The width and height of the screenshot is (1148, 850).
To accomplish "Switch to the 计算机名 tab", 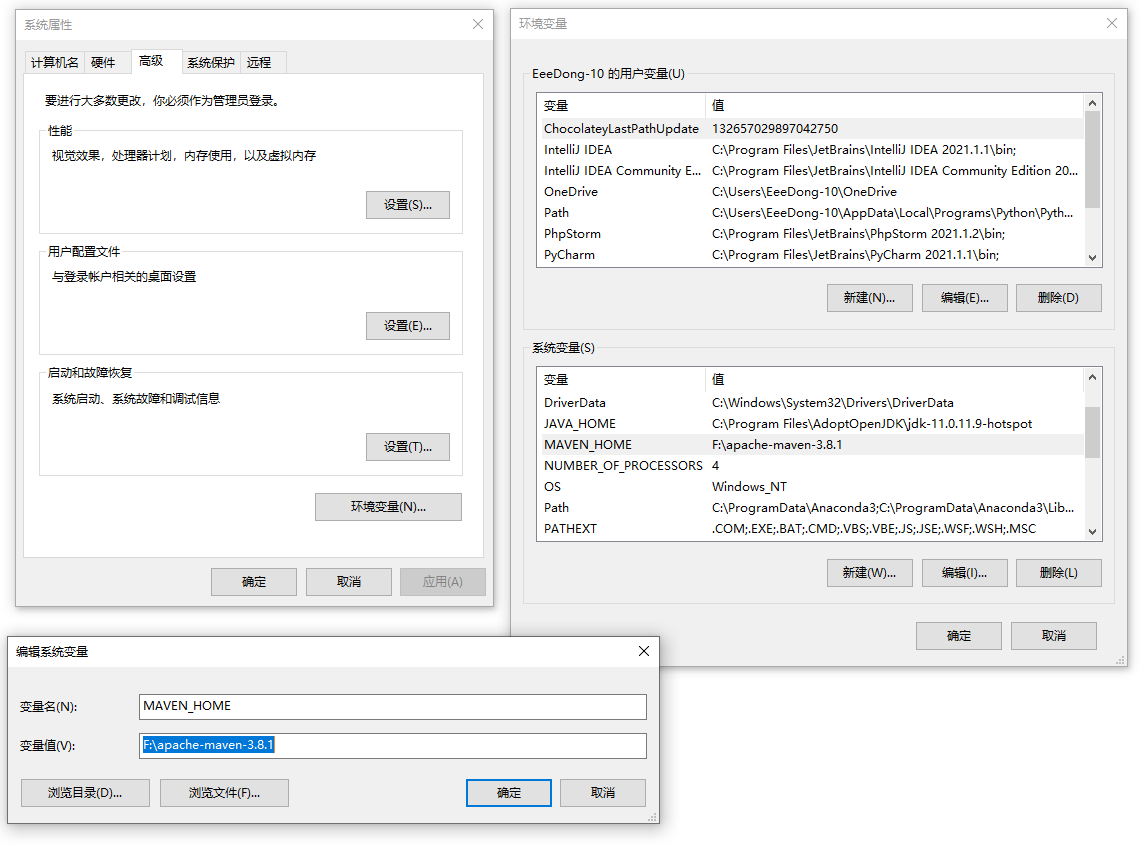I will click(54, 62).
